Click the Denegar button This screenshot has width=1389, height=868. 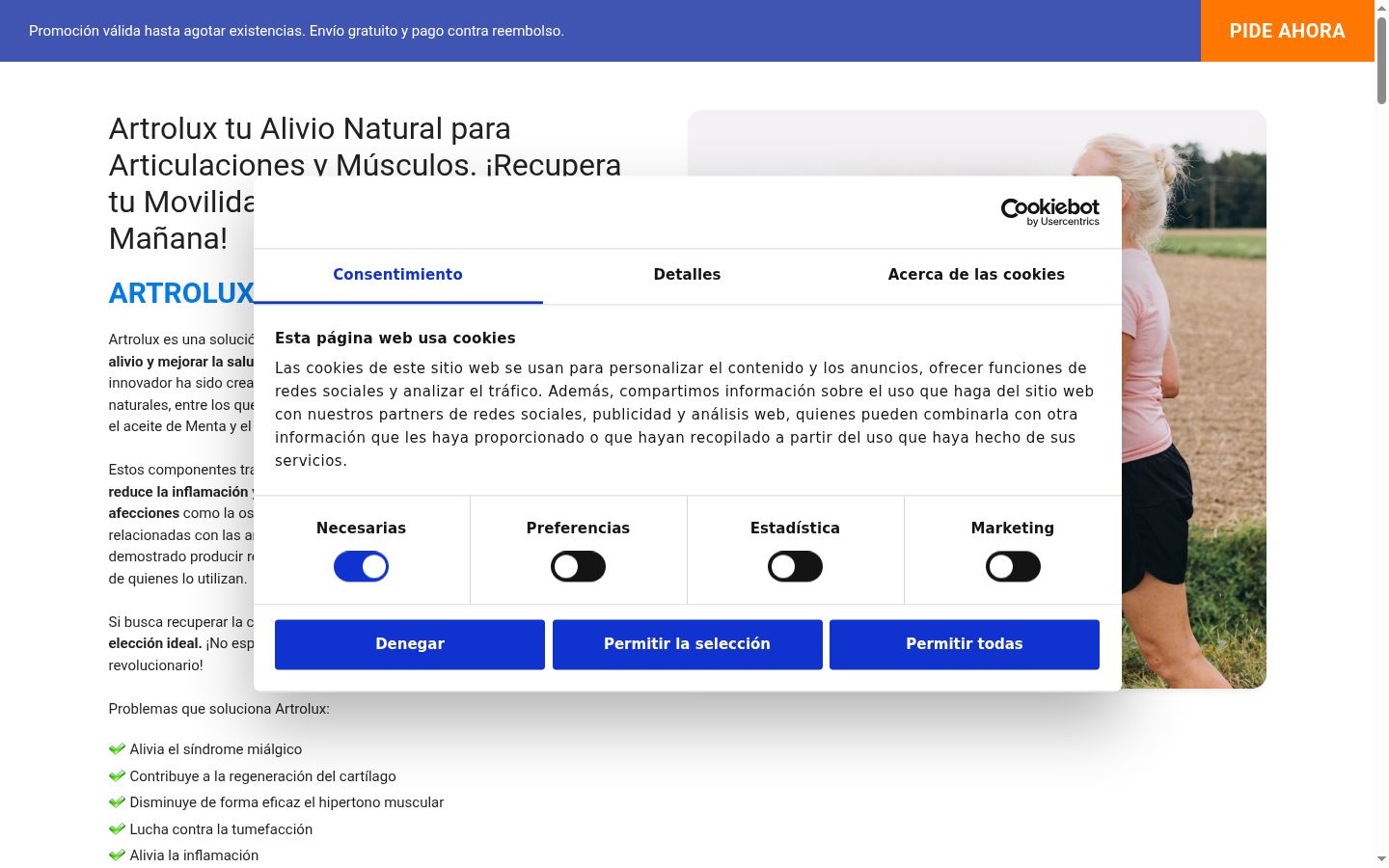pyautogui.click(x=410, y=644)
